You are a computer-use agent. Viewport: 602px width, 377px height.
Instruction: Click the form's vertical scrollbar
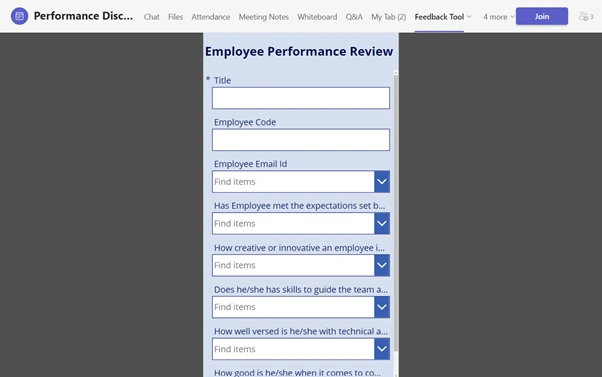(x=395, y=213)
